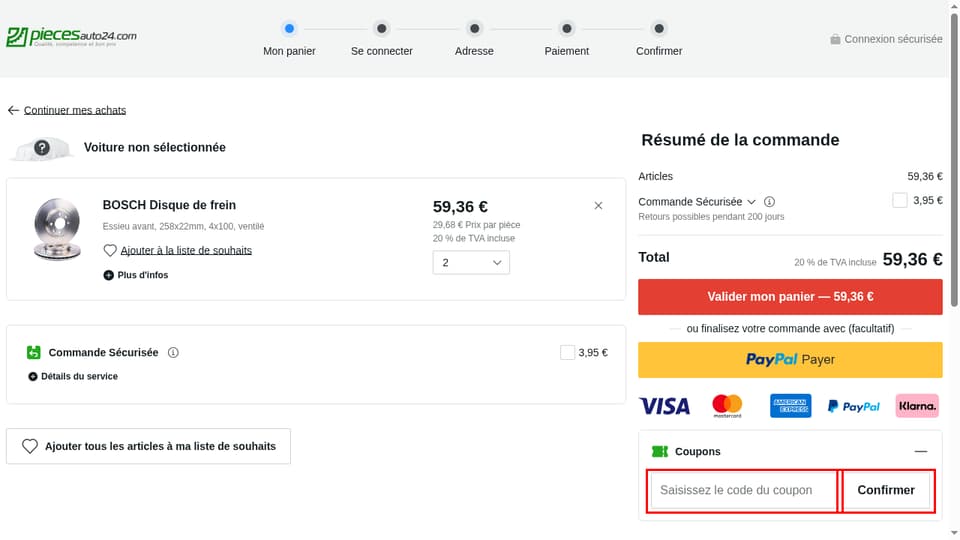Click the Voiture non sélectionnée text
Screen dimensions: 960x540
155,148
